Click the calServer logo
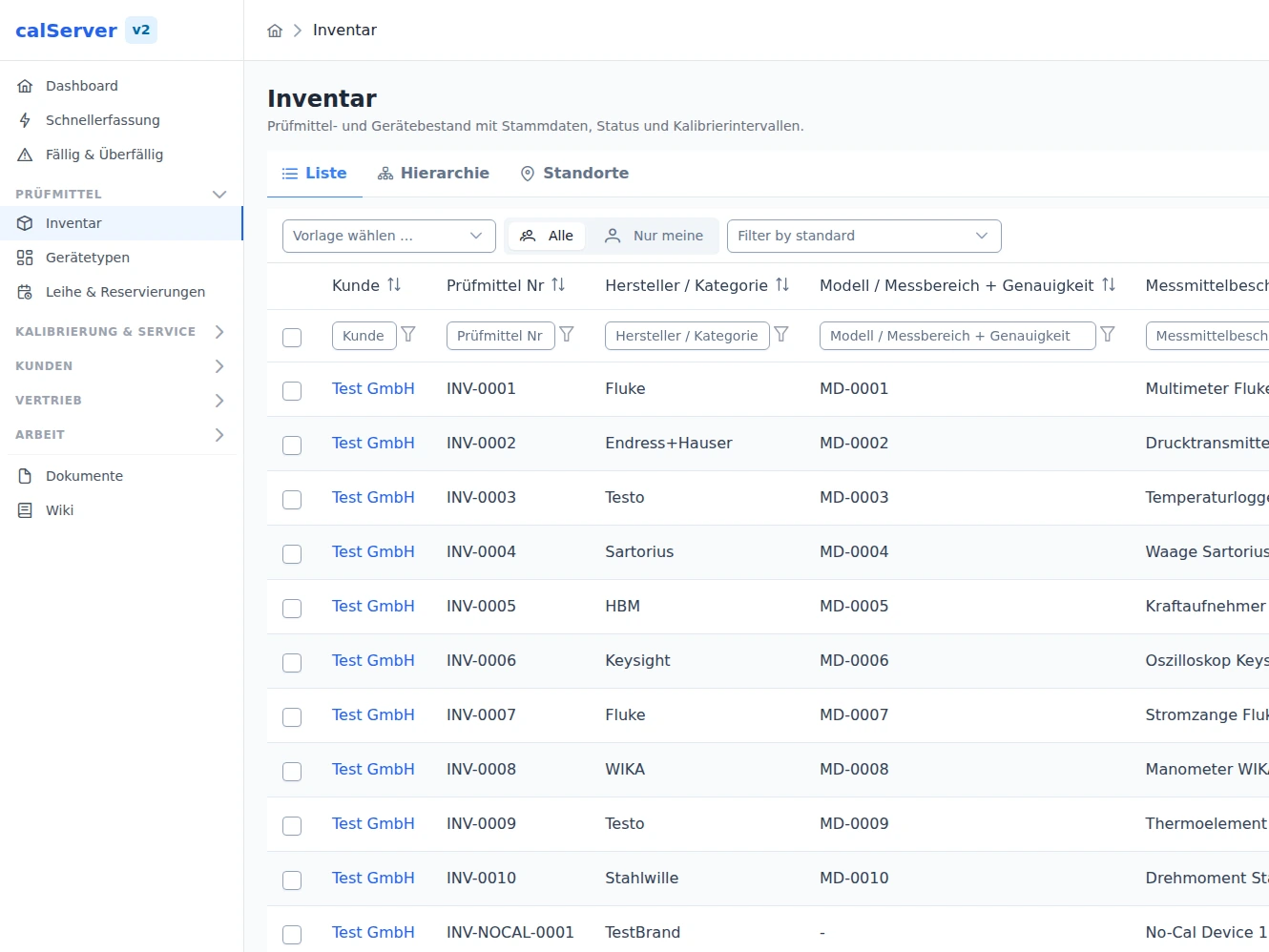This screenshot has width=1269, height=952. pyautogui.click(x=66, y=31)
